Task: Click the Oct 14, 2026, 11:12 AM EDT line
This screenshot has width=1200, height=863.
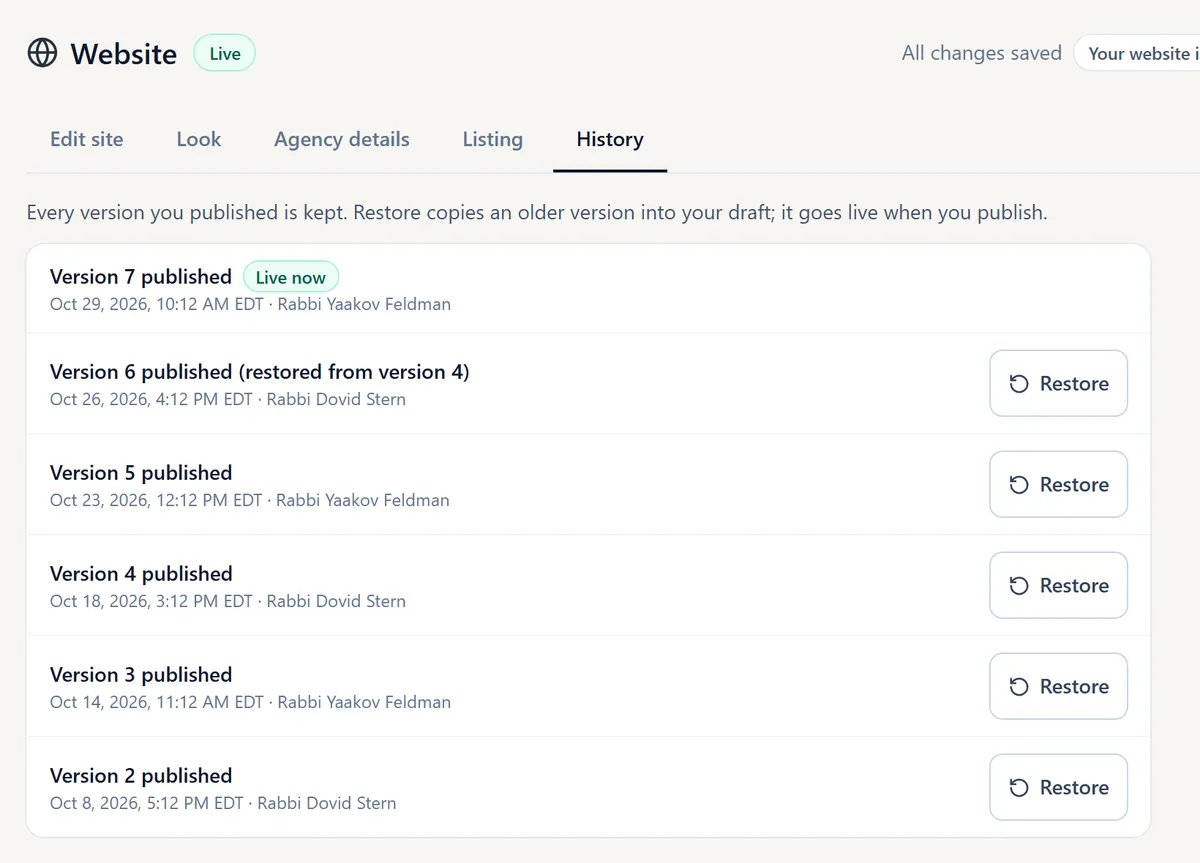Action: click(250, 702)
